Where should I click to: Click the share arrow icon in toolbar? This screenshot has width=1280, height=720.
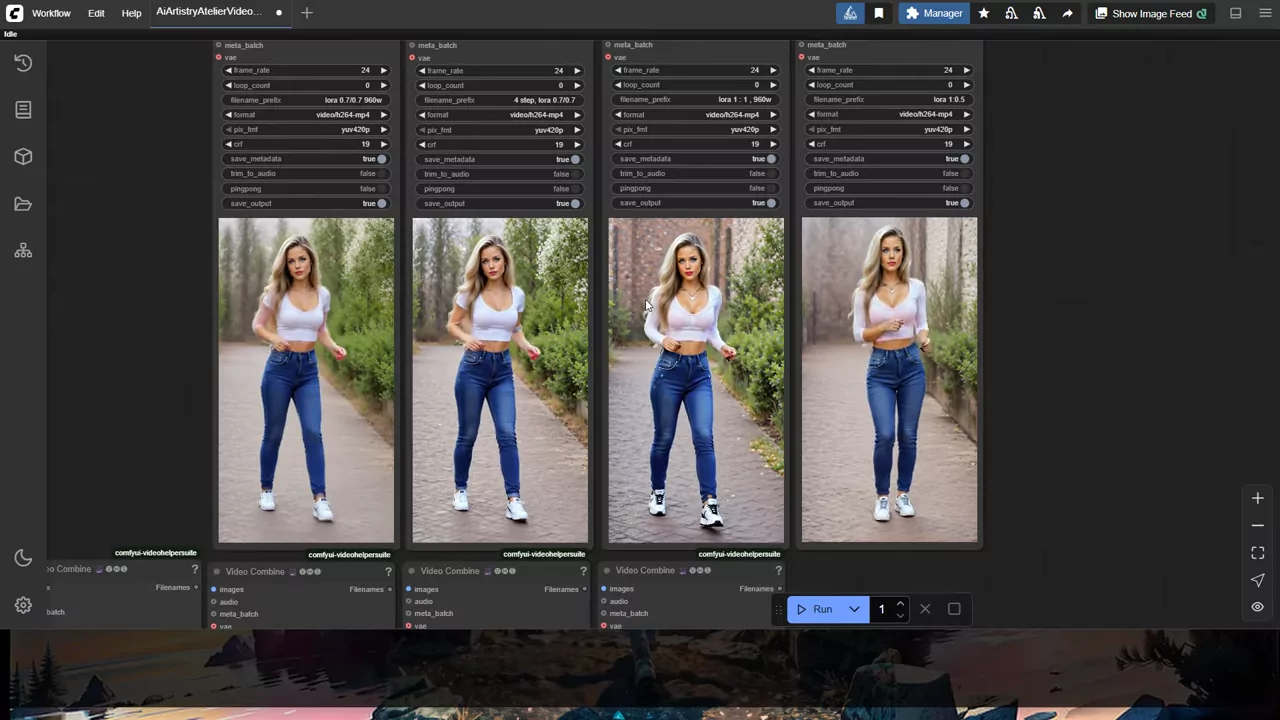[x=1067, y=13]
